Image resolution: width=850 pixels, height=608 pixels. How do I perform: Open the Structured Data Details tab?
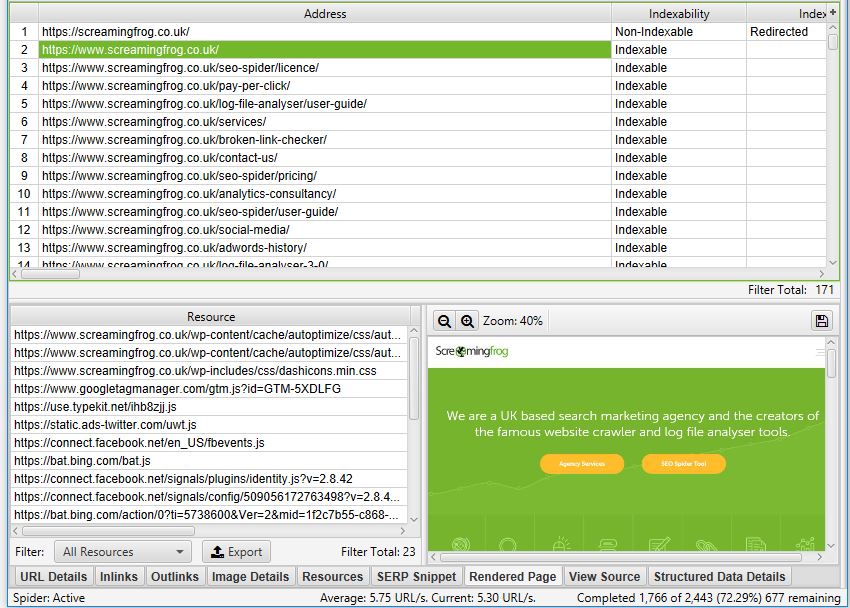tap(719, 577)
